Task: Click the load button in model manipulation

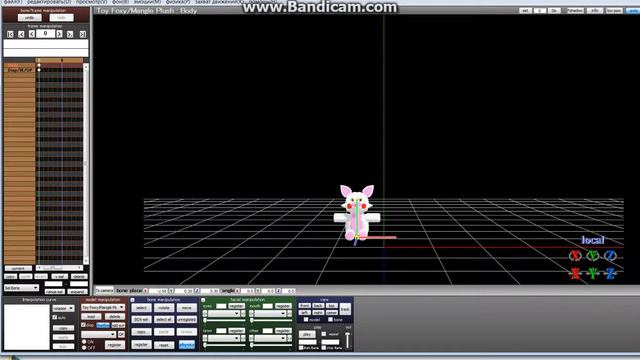Action: click(91, 317)
